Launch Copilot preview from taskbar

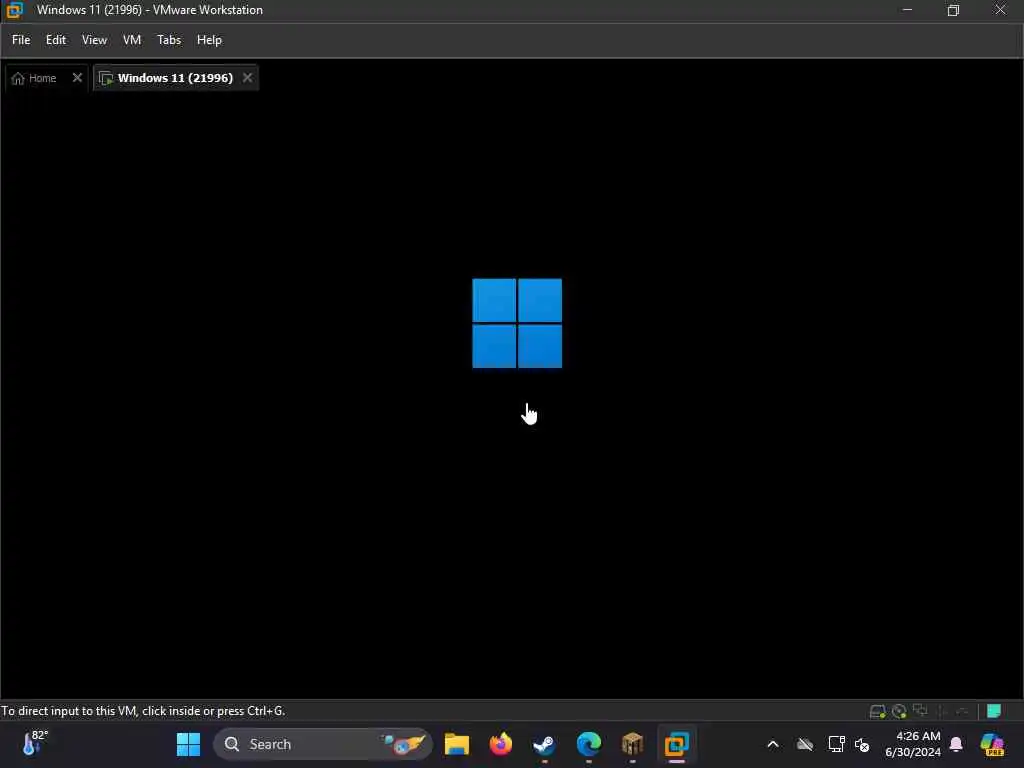point(992,744)
